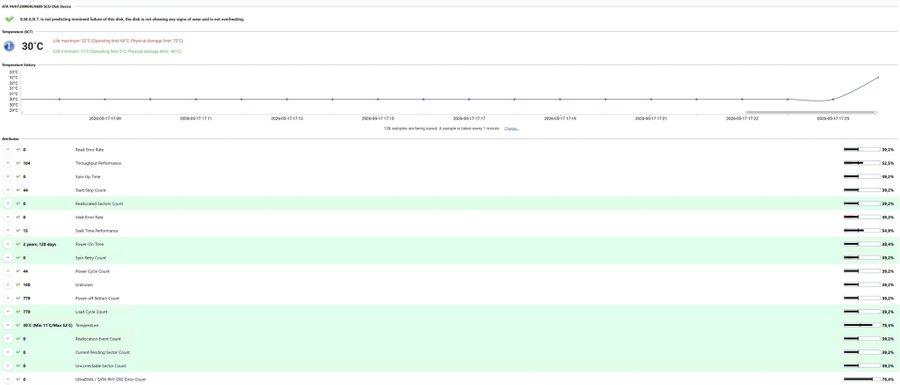Expand the Spin-Up Time attribute row

point(7,177)
